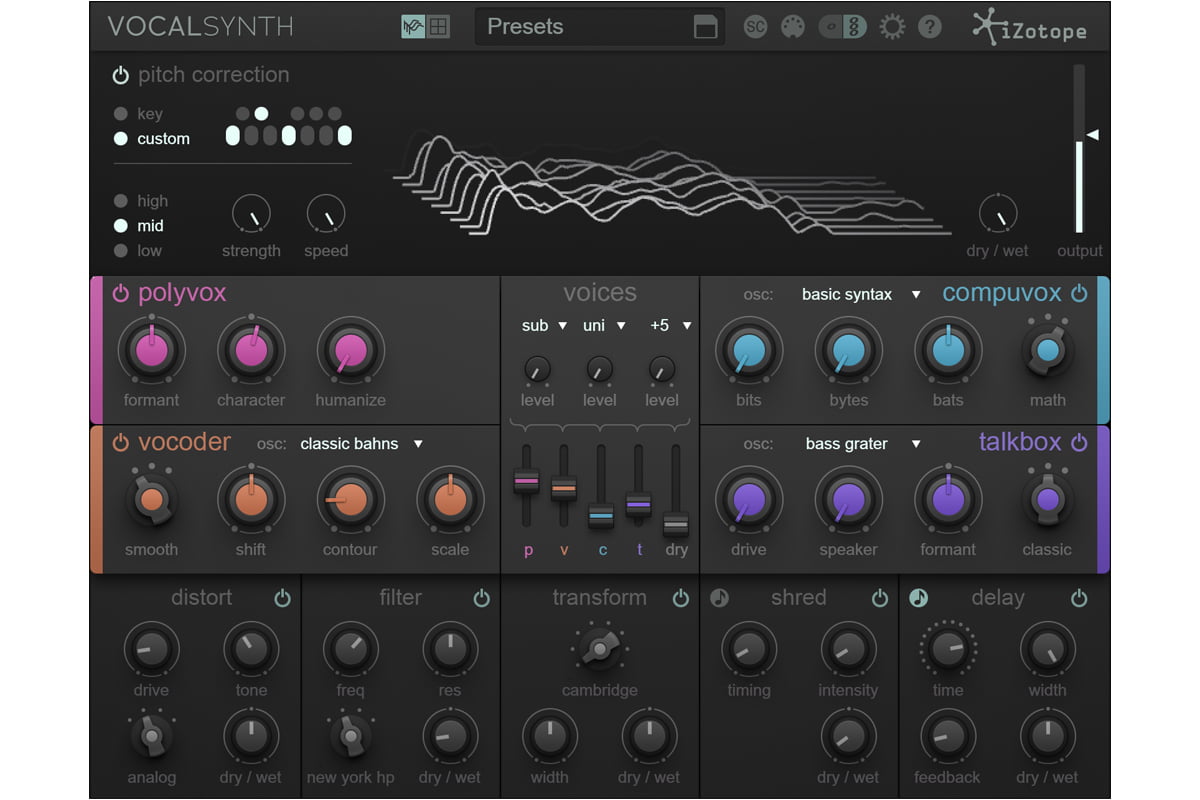Click the polyvox formant knob
Viewport: 1200px width, 800px height.
click(151, 351)
